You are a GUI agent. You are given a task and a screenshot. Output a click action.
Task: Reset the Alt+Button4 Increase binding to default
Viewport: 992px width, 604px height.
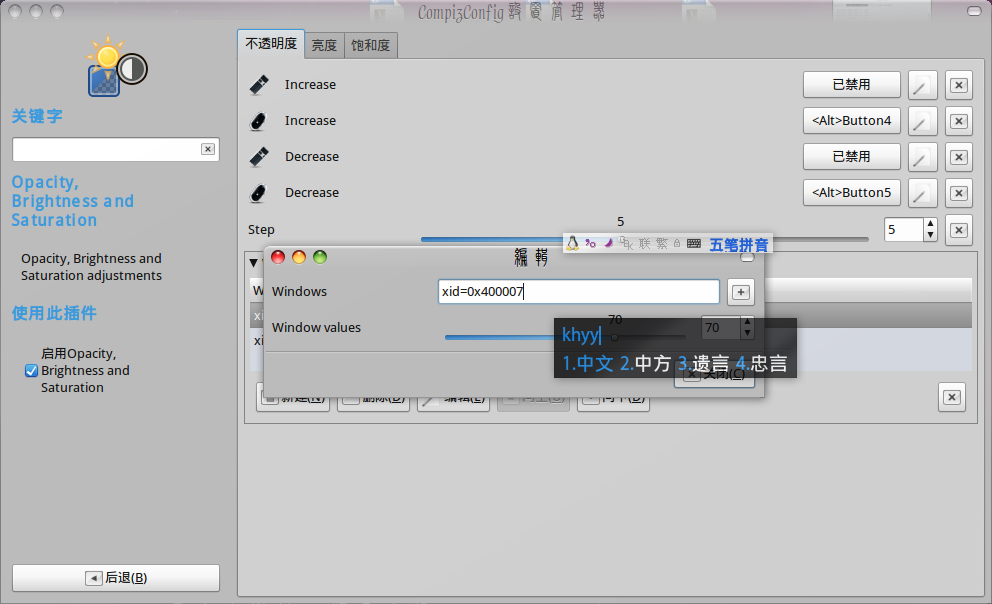pos(959,121)
